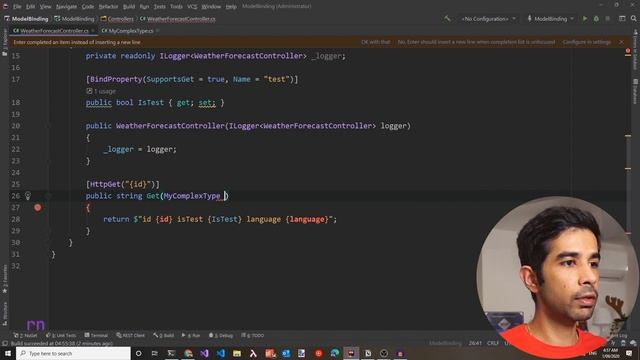Open the layout window icon in toolbar
The height and width of the screenshot is (360, 640).
pos(622,19)
